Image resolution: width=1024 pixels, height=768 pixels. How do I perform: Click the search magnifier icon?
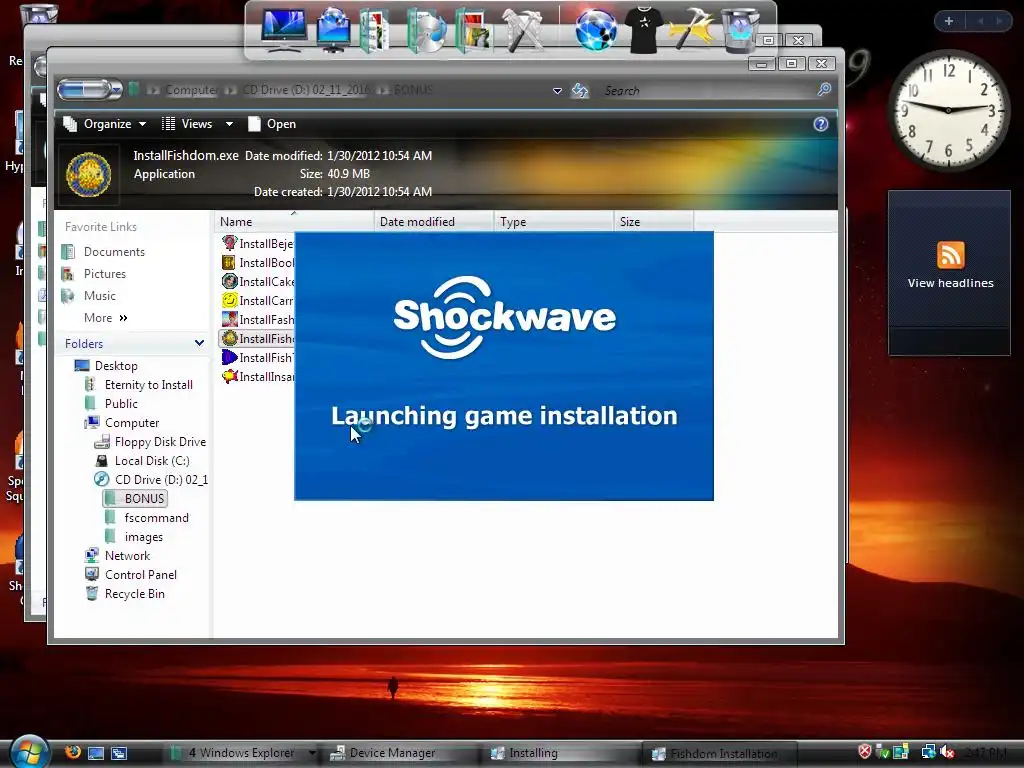point(824,89)
